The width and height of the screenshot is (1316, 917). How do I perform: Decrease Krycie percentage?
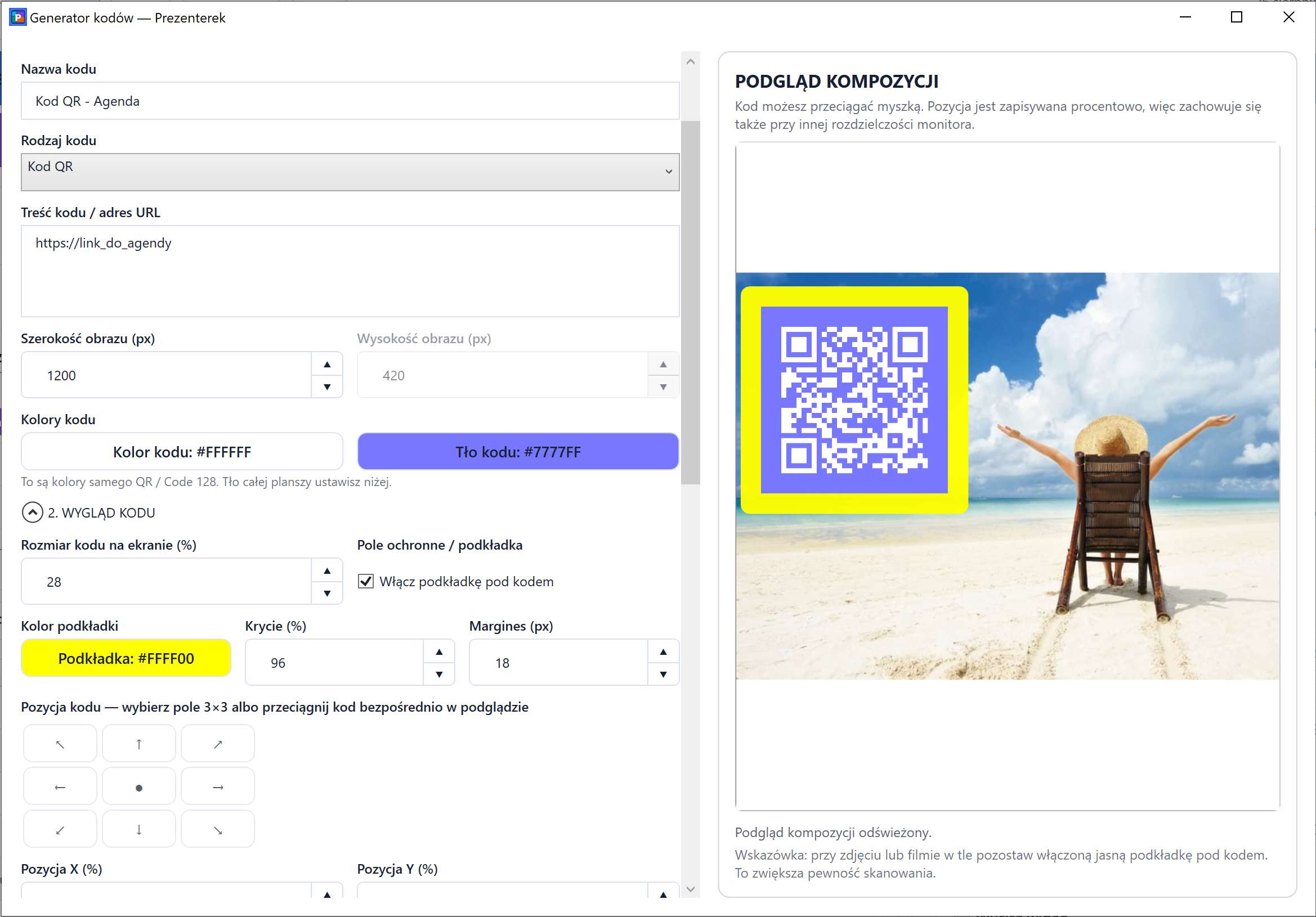coord(439,674)
